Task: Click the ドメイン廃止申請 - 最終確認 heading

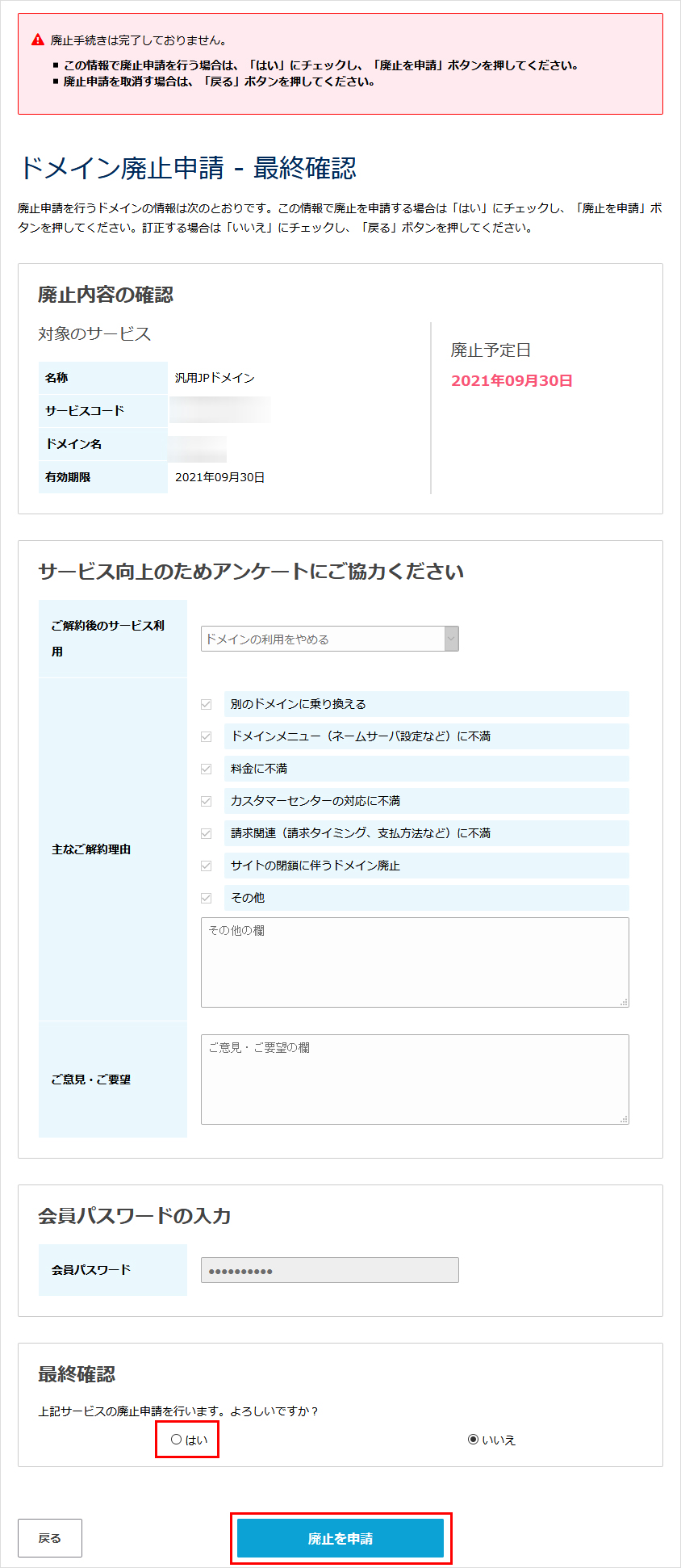Action: click(x=187, y=168)
